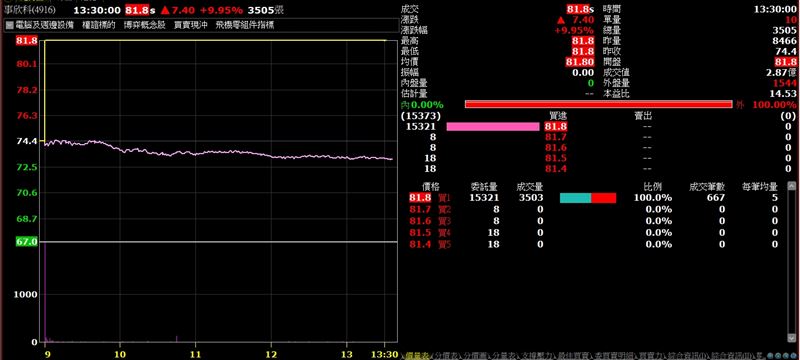Click the total bid count (15373)

pos(420,117)
